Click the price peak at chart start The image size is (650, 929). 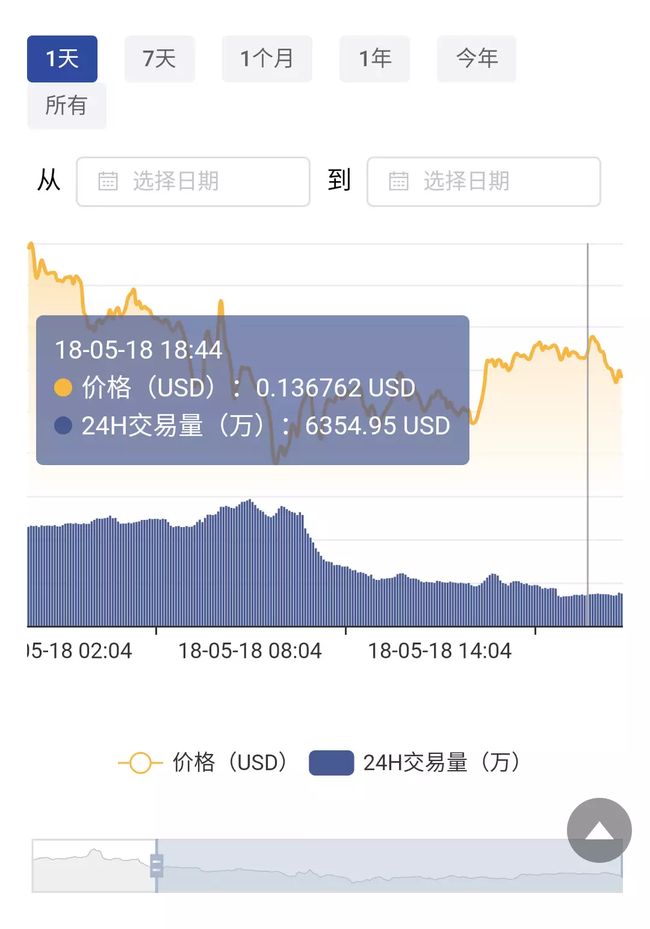click(31, 246)
